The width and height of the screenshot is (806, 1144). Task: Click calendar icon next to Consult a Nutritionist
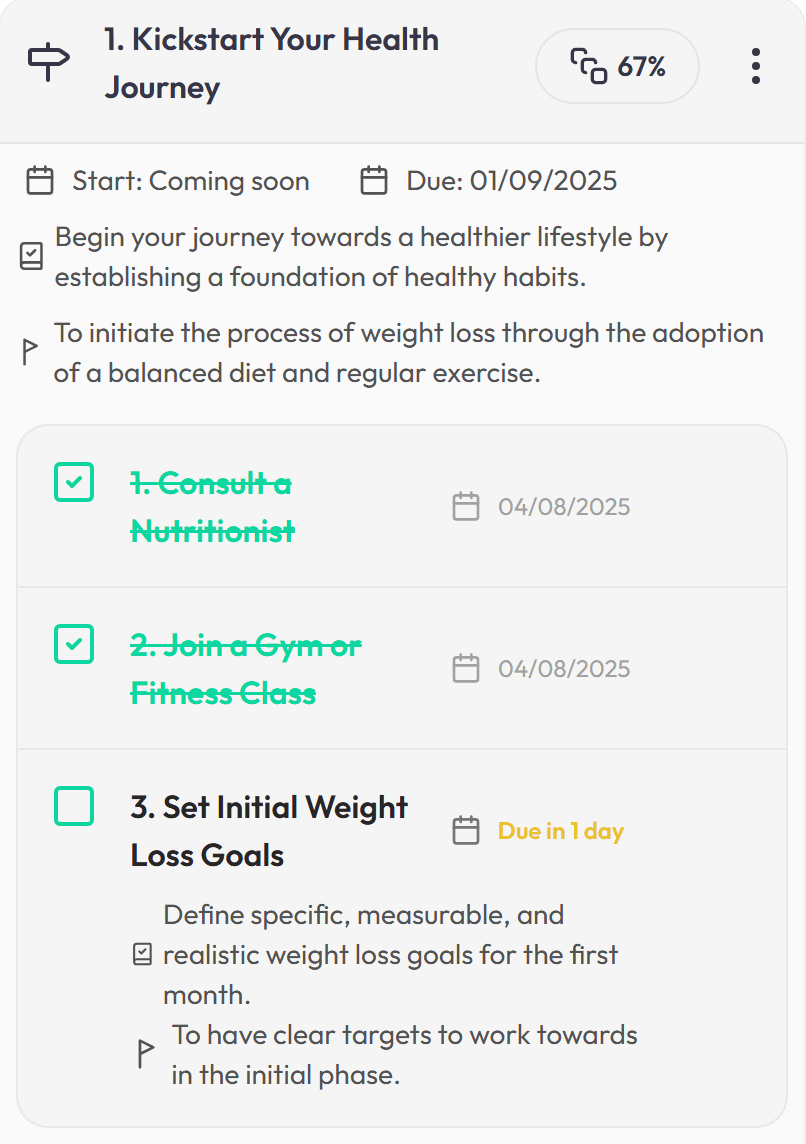coord(466,506)
